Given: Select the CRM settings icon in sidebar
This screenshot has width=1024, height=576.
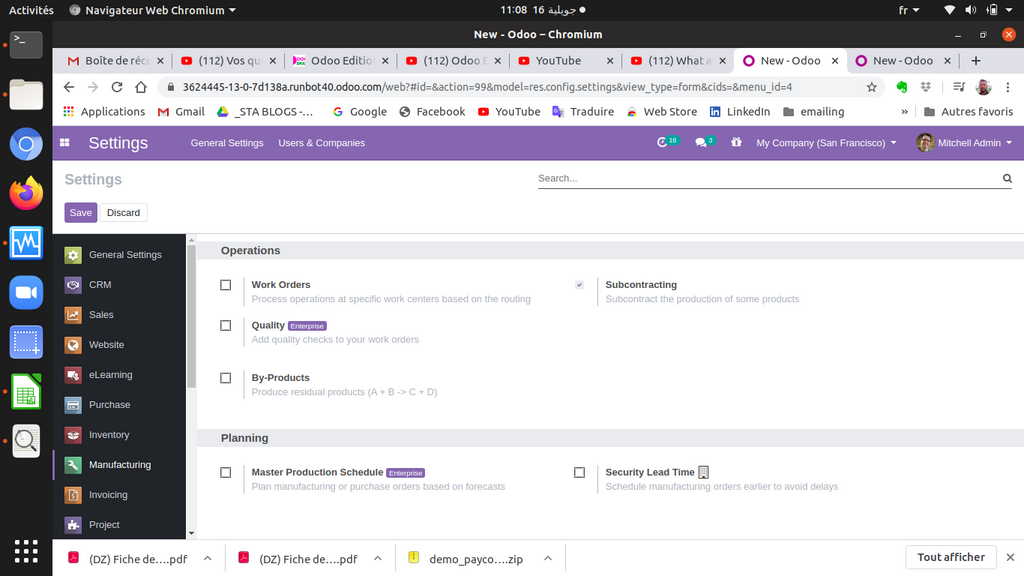Looking at the screenshot, I should coord(73,285).
